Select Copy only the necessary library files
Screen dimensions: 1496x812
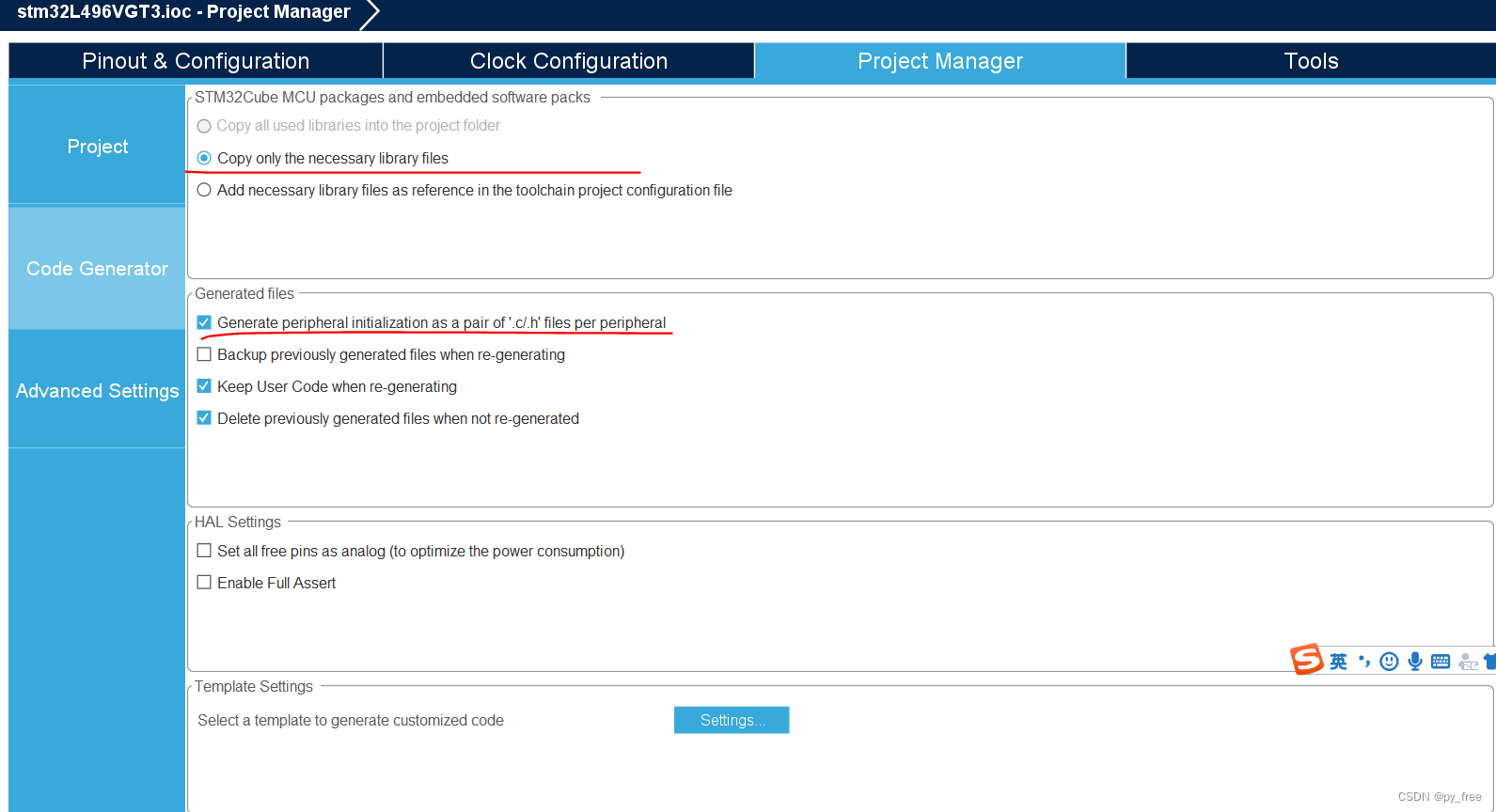204,158
